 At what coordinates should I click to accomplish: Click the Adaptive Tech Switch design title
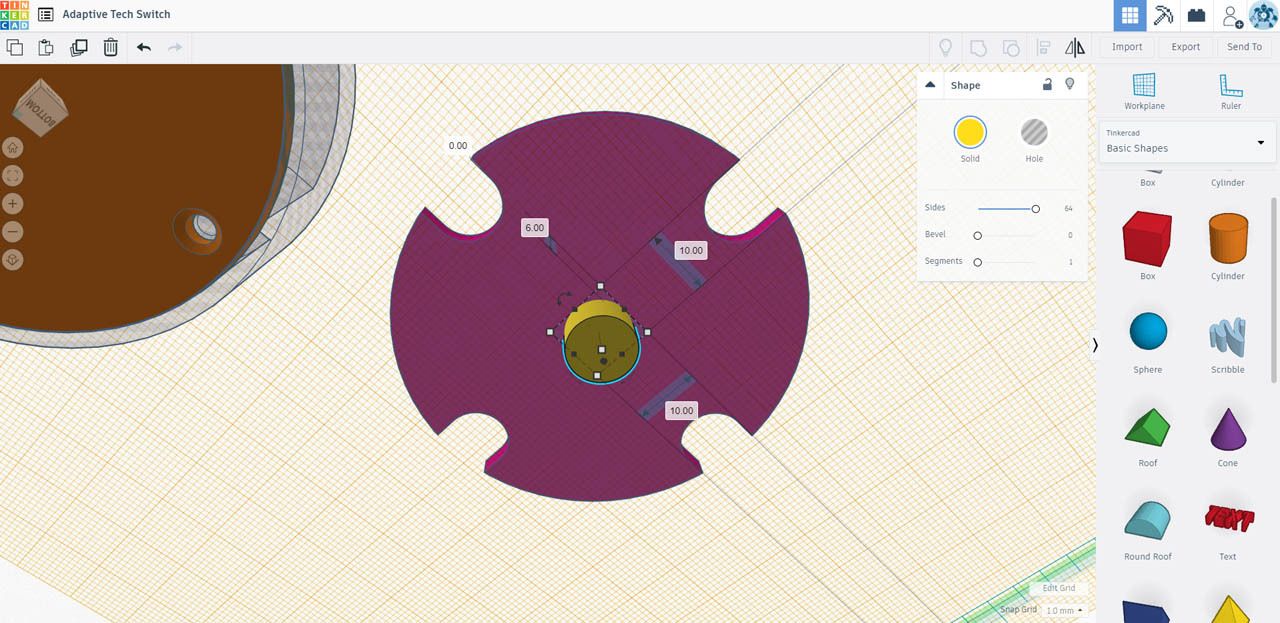(x=115, y=14)
